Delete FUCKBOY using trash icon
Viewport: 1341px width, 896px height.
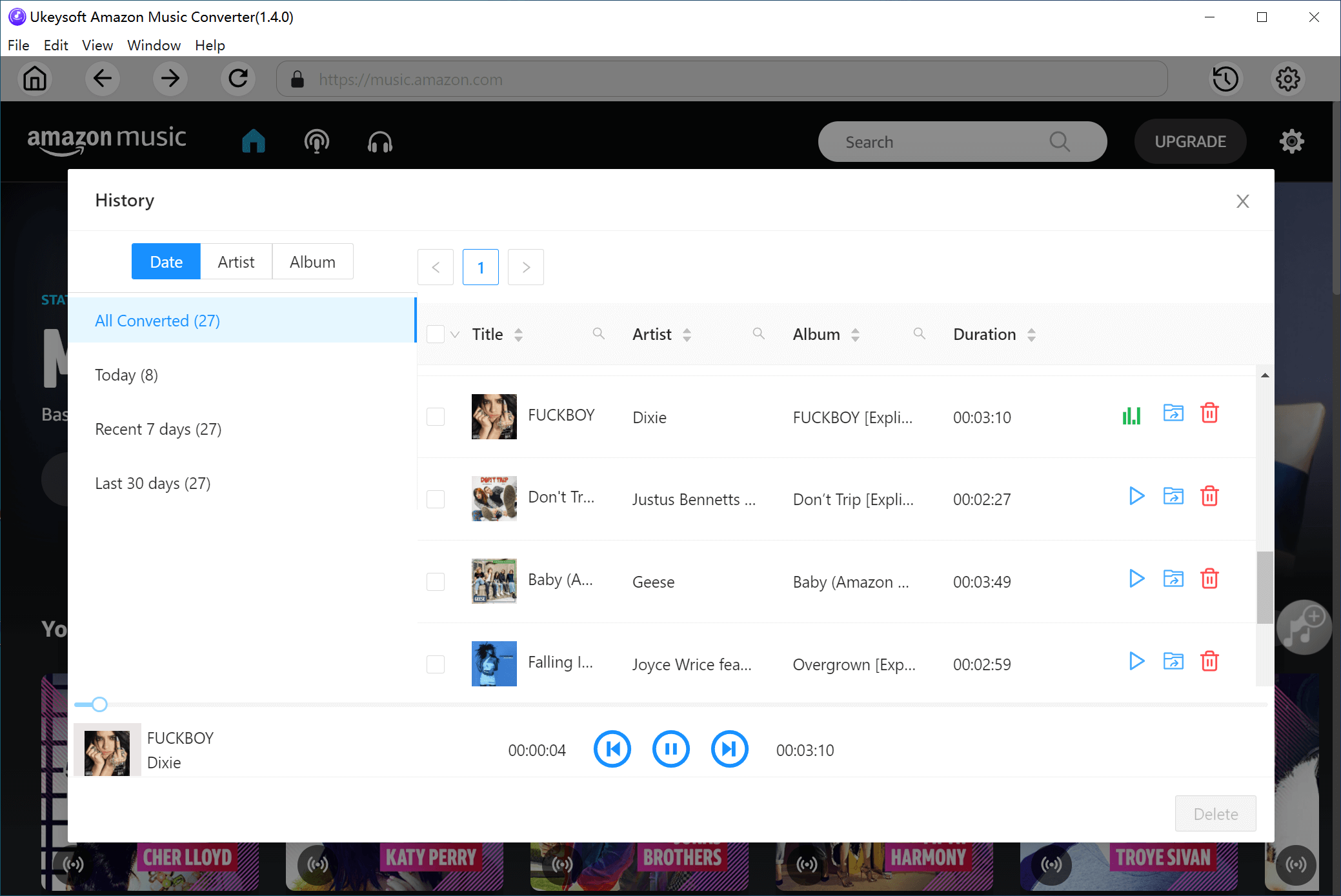click(1209, 413)
